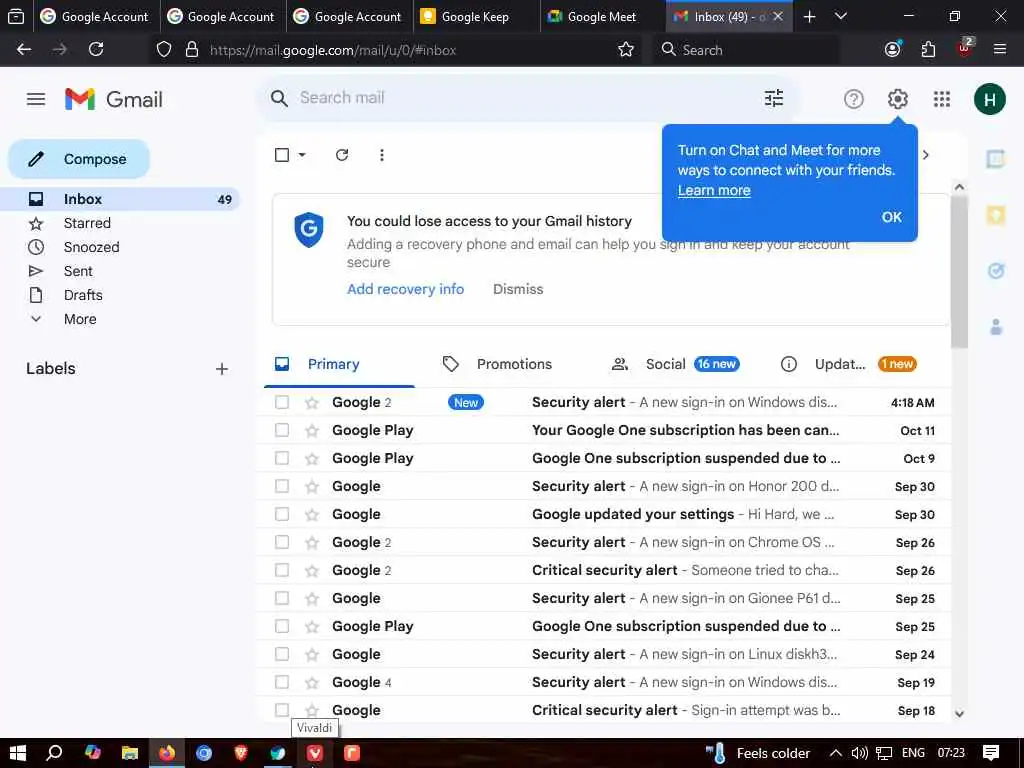Open the Firefox account icon in toolbar

893,50
